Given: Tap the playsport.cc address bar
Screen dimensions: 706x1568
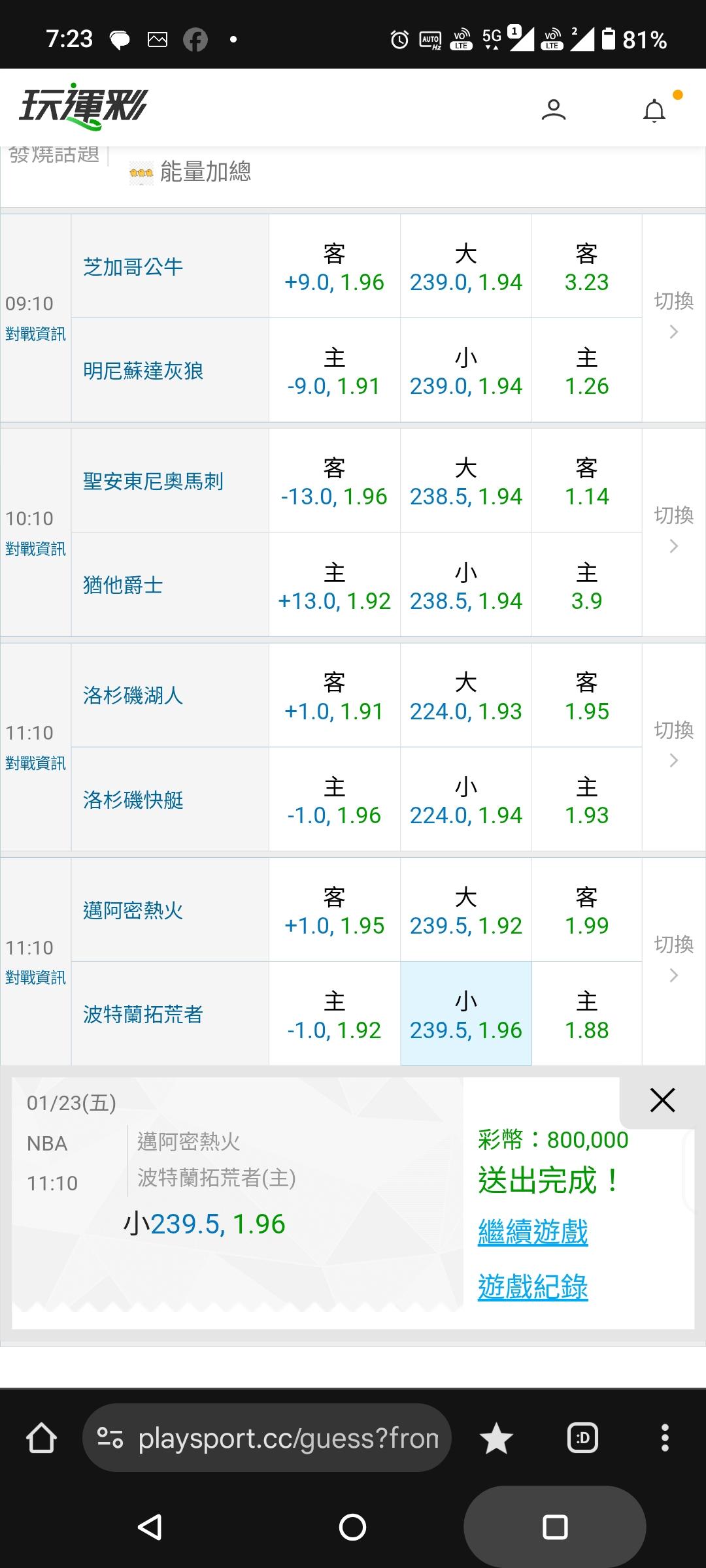Looking at the screenshot, I should (x=288, y=1438).
